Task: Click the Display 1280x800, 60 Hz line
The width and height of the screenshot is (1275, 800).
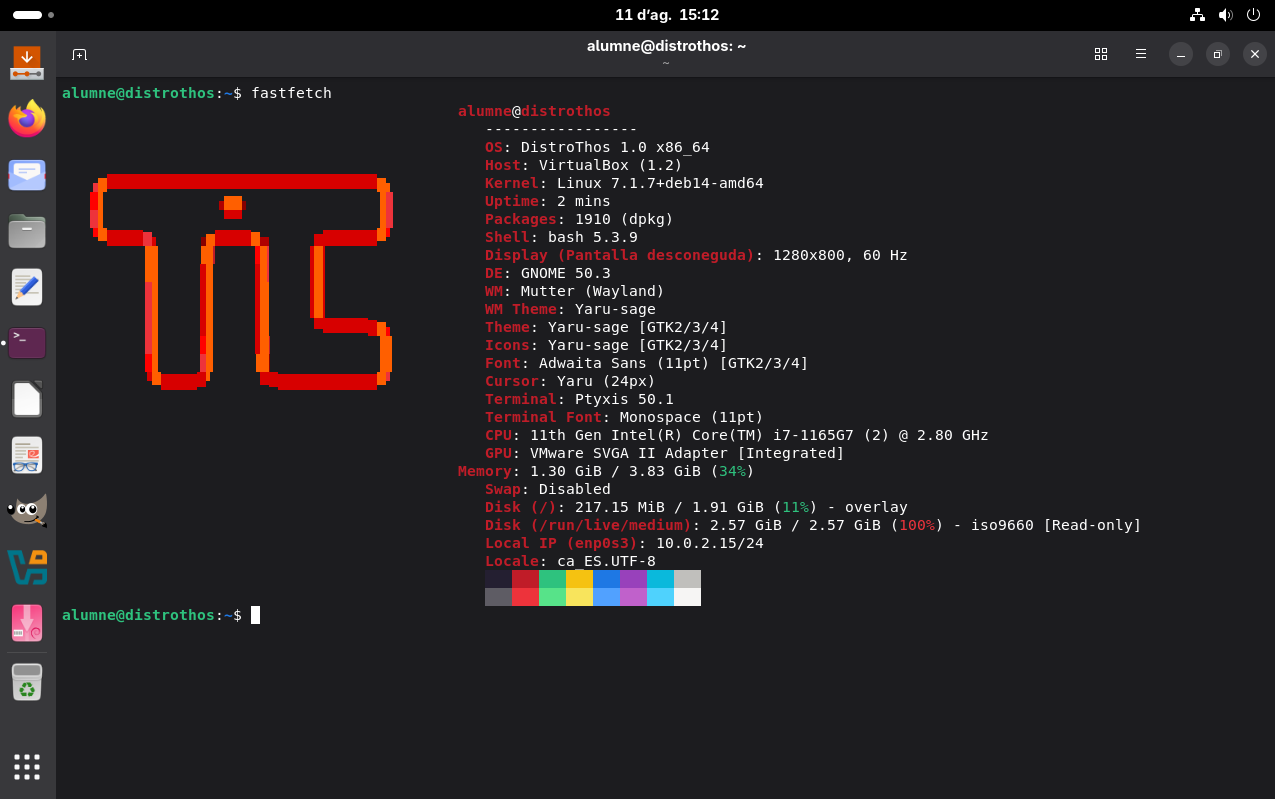Action: click(696, 255)
